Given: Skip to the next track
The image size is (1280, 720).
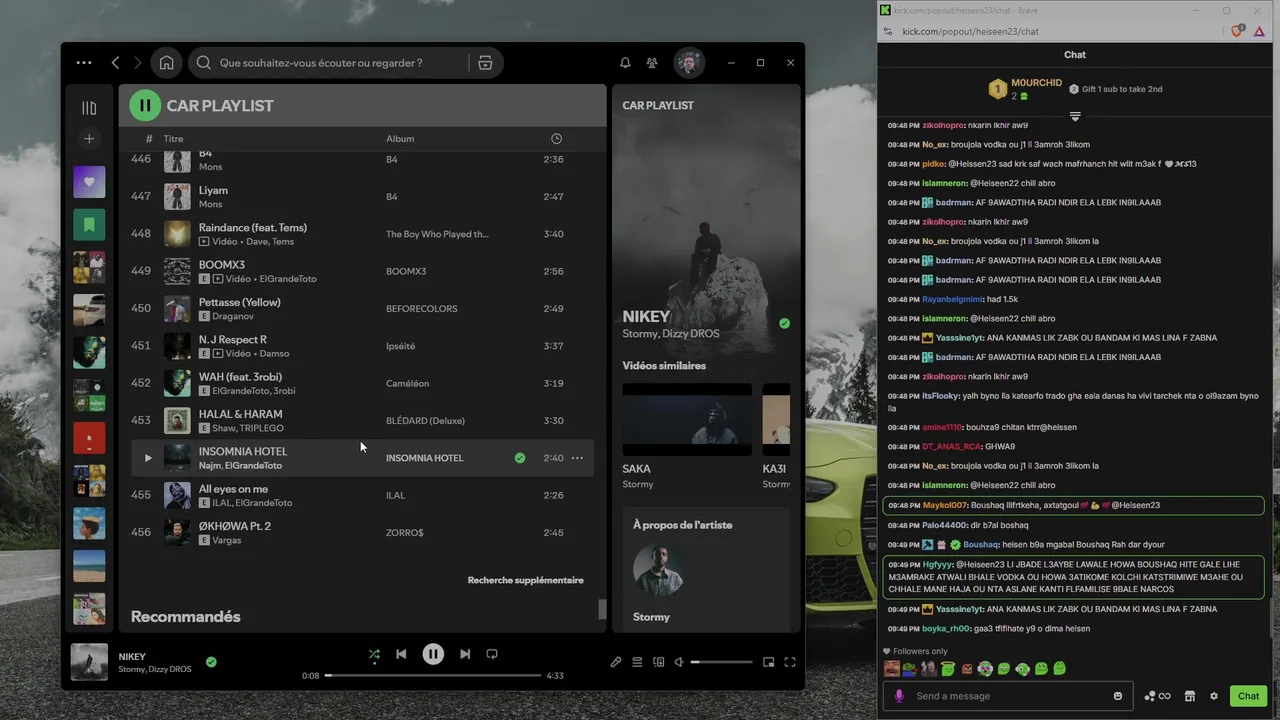Looking at the screenshot, I should point(465,654).
